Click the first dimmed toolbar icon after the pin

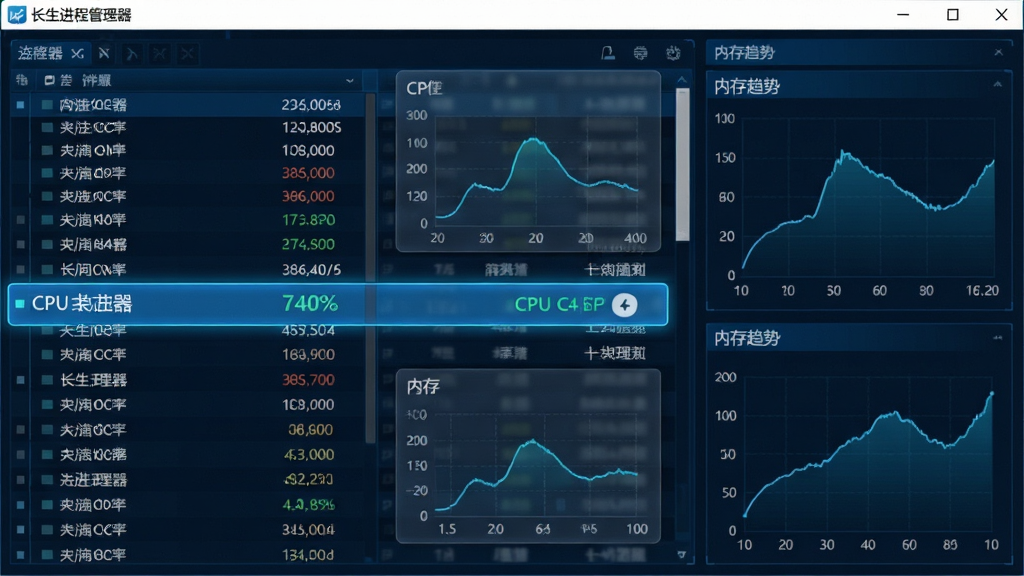pos(131,54)
